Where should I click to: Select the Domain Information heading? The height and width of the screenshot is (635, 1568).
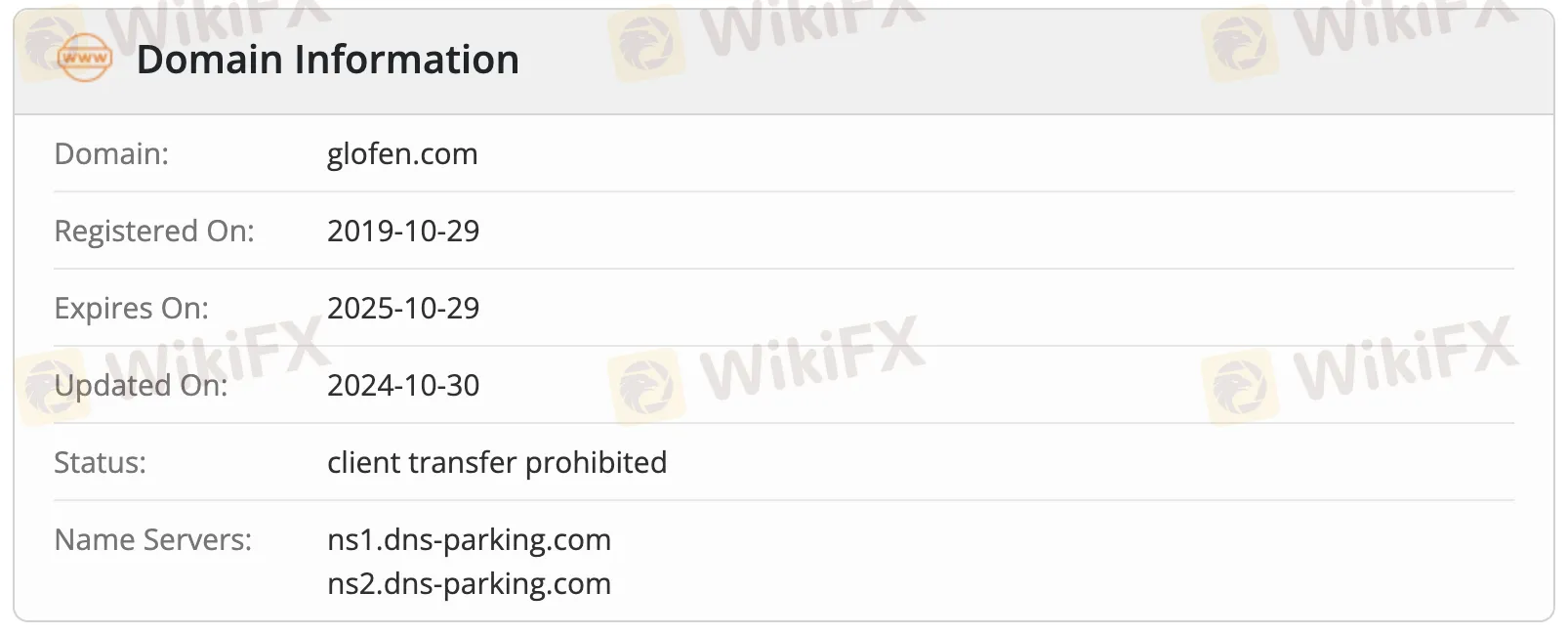[327, 60]
